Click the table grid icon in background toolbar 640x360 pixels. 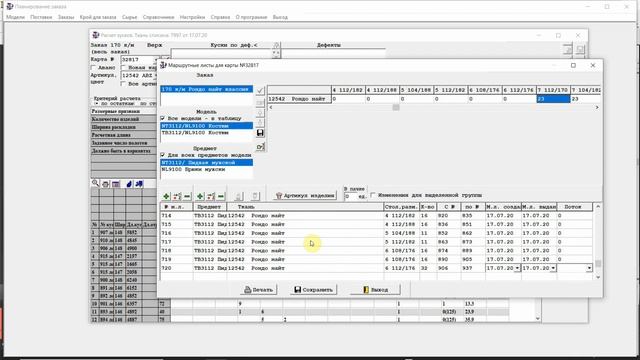tap(116, 184)
